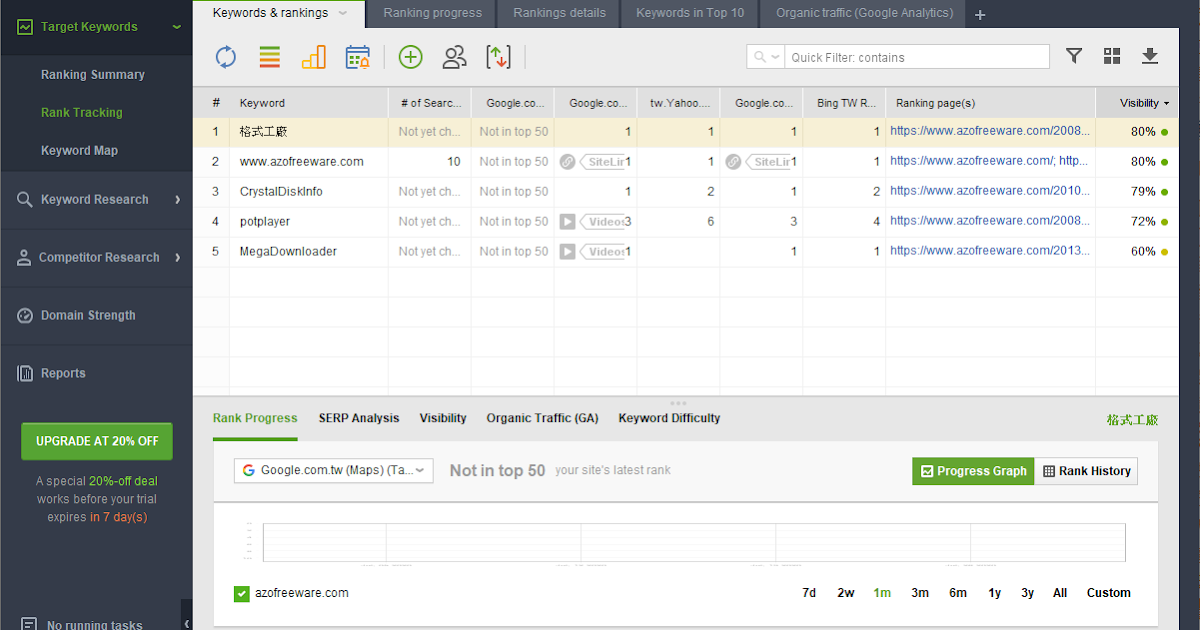Select the Organic Traffic (GA) tab

coord(542,418)
